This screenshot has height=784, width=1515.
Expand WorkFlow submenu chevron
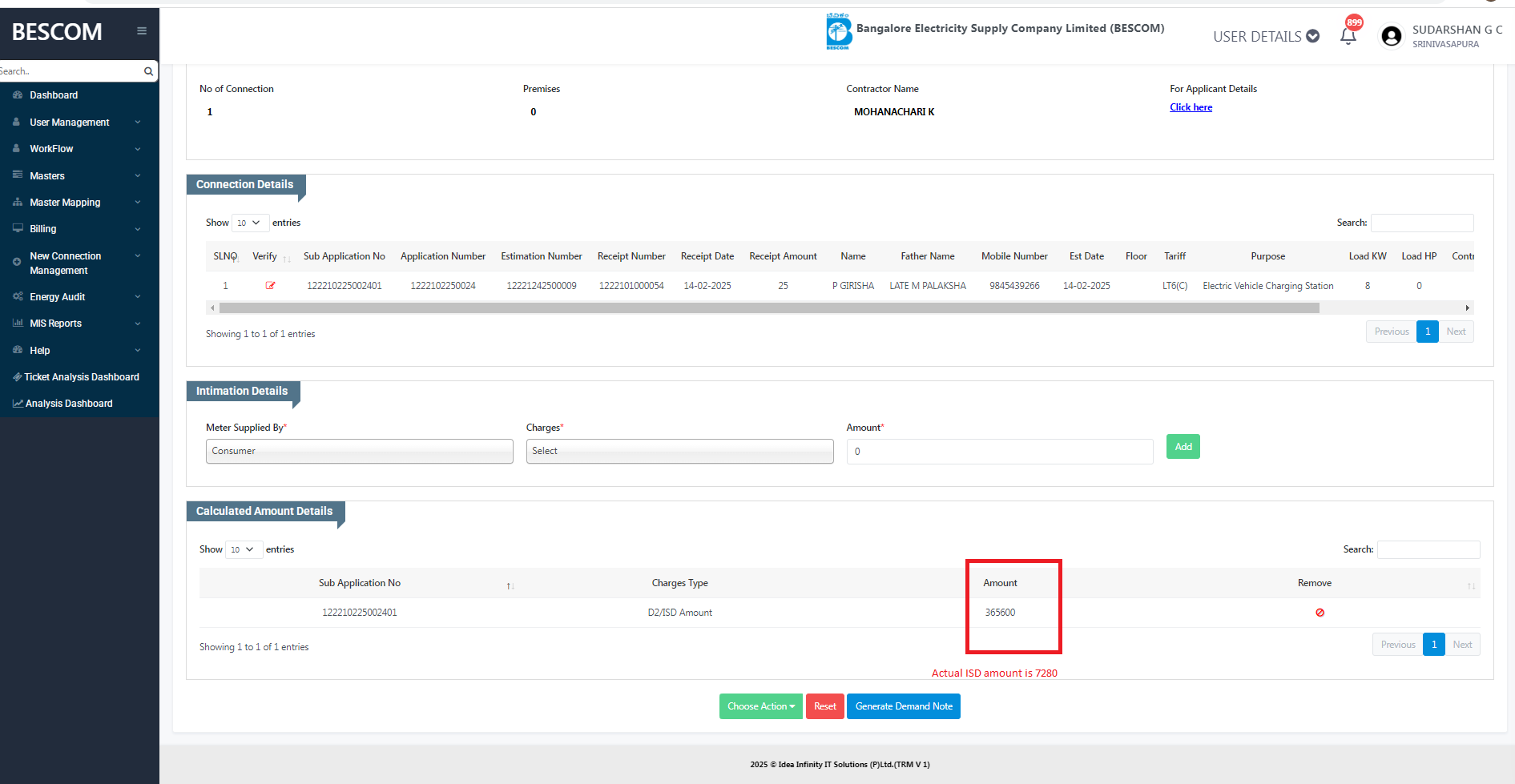138,149
